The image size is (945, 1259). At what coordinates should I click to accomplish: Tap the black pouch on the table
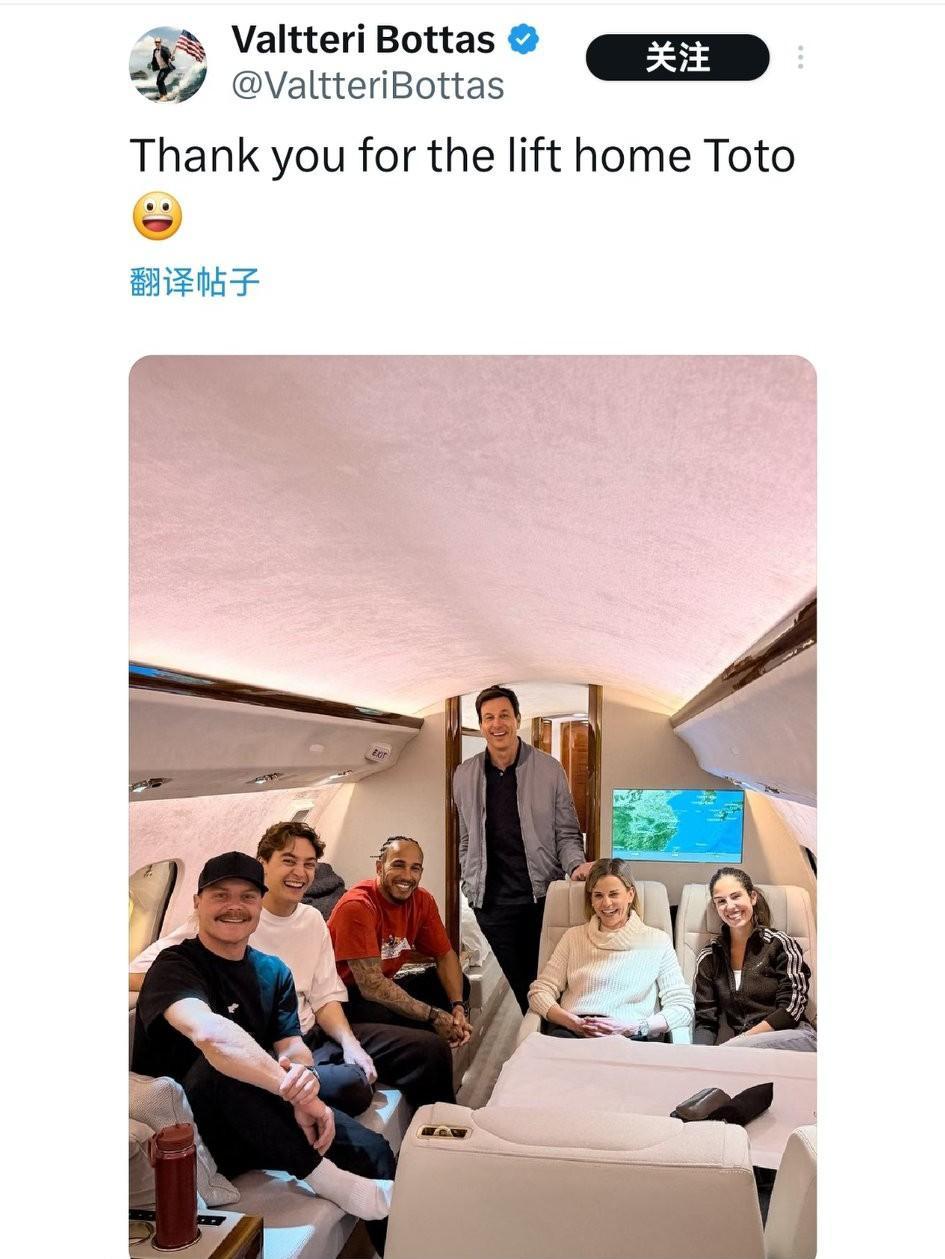[x=723, y=1102]
